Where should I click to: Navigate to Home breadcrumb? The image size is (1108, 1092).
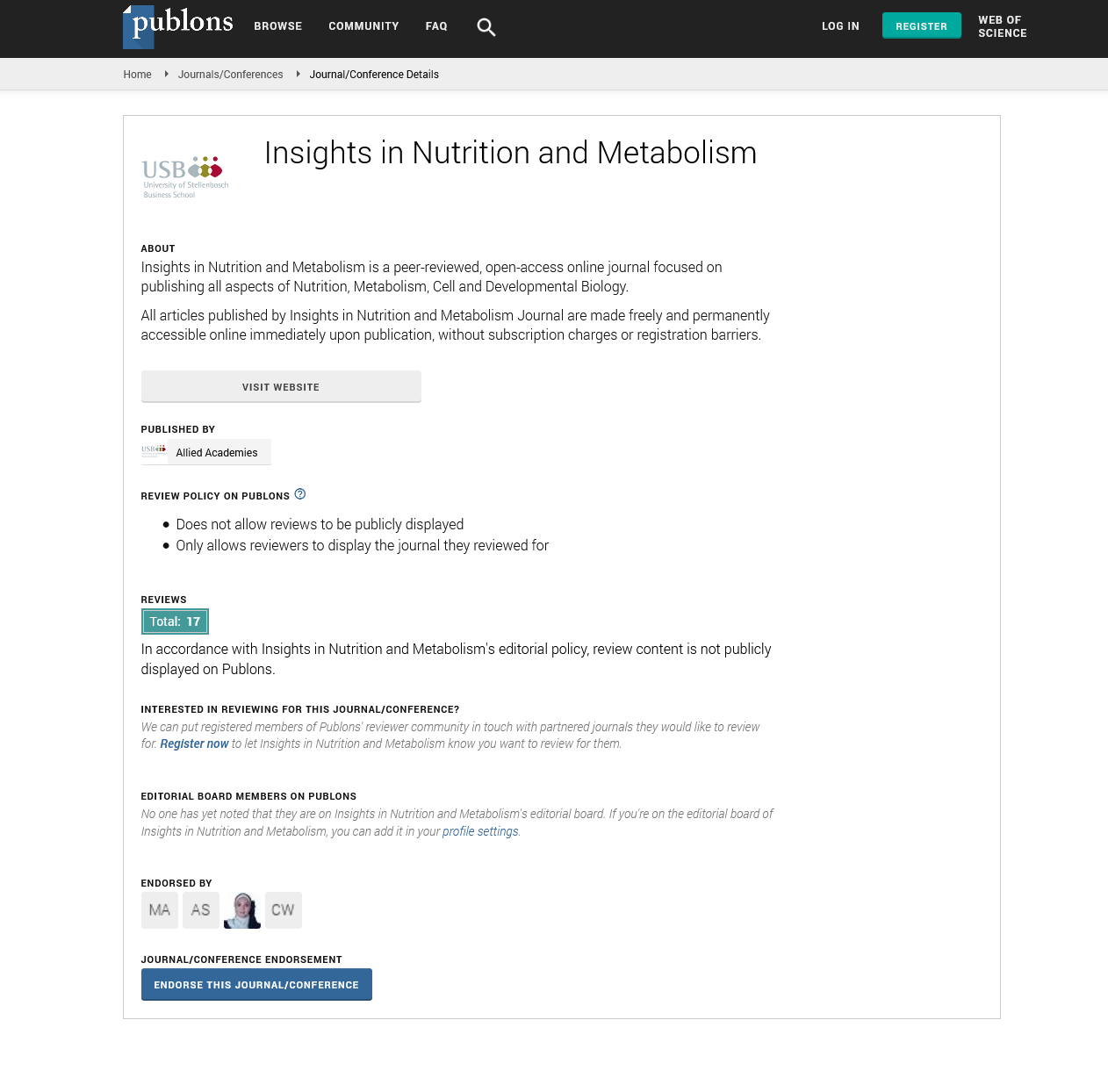137,75
